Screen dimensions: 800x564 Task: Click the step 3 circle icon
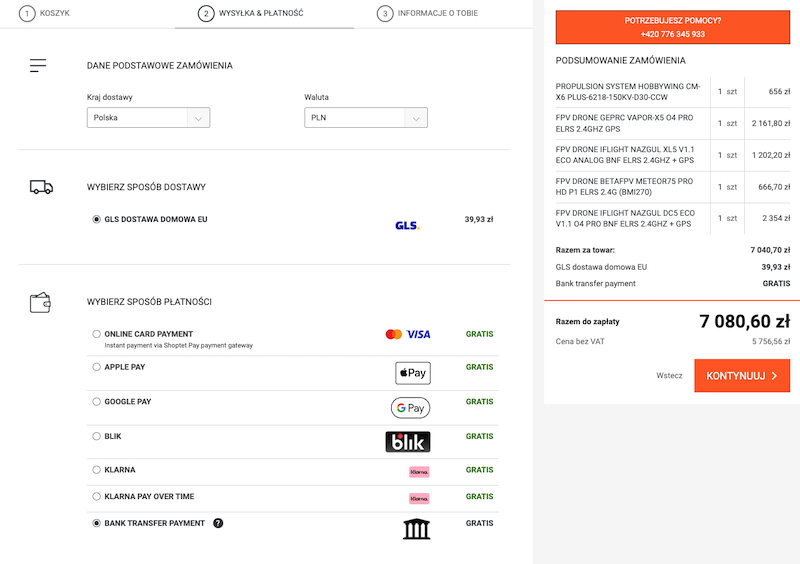pyautogui.click(x=385, y=14)
